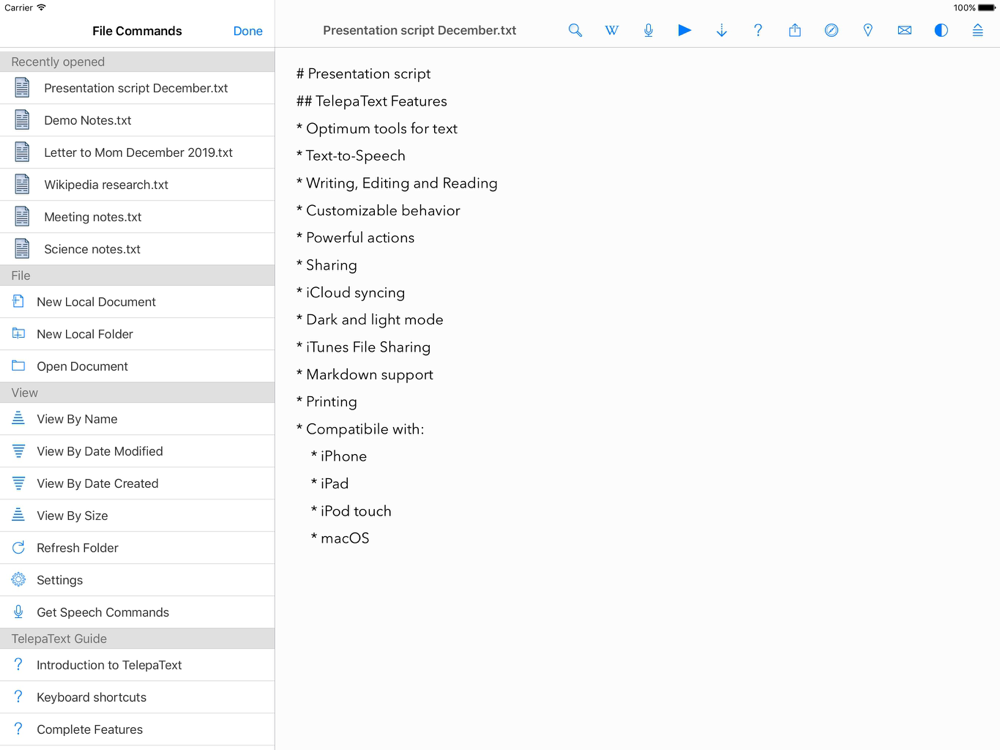This screenshot has height=750, width=1000.
Task: Send document via the envelope icon
Action: tap(904, 30)
